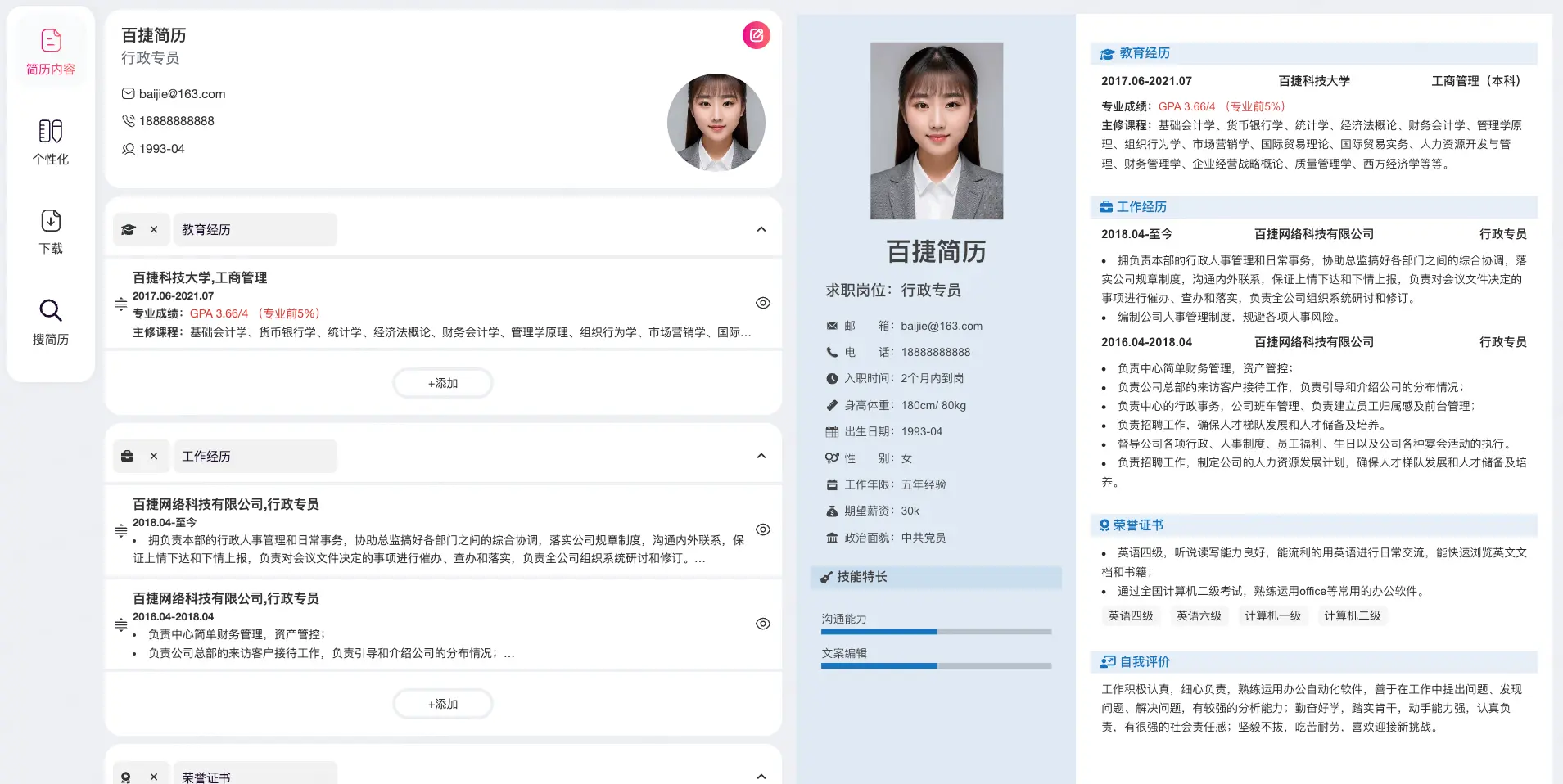Viewport: 1563px width, 784px height.
Task: Click the ruler icon next to 身高体重
Action: point(832,405)
